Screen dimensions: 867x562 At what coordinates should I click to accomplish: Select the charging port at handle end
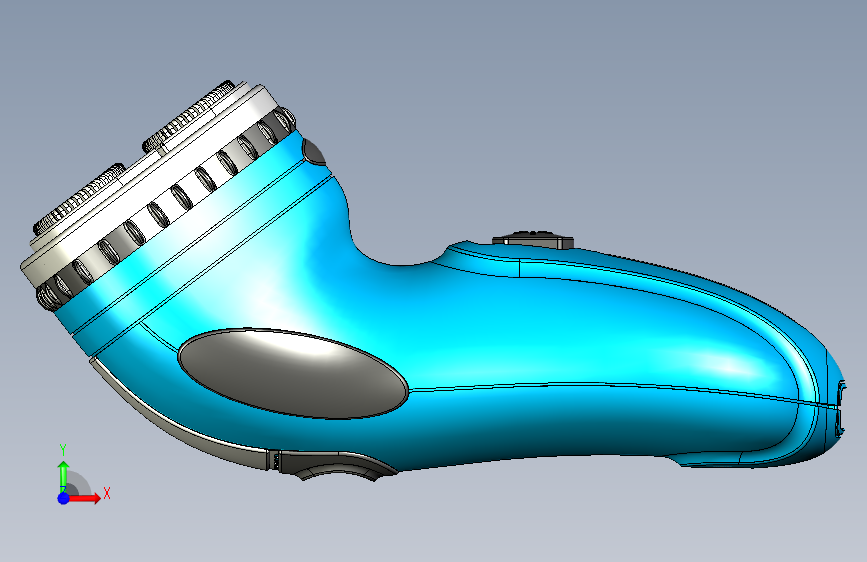[x=840, y=407]
